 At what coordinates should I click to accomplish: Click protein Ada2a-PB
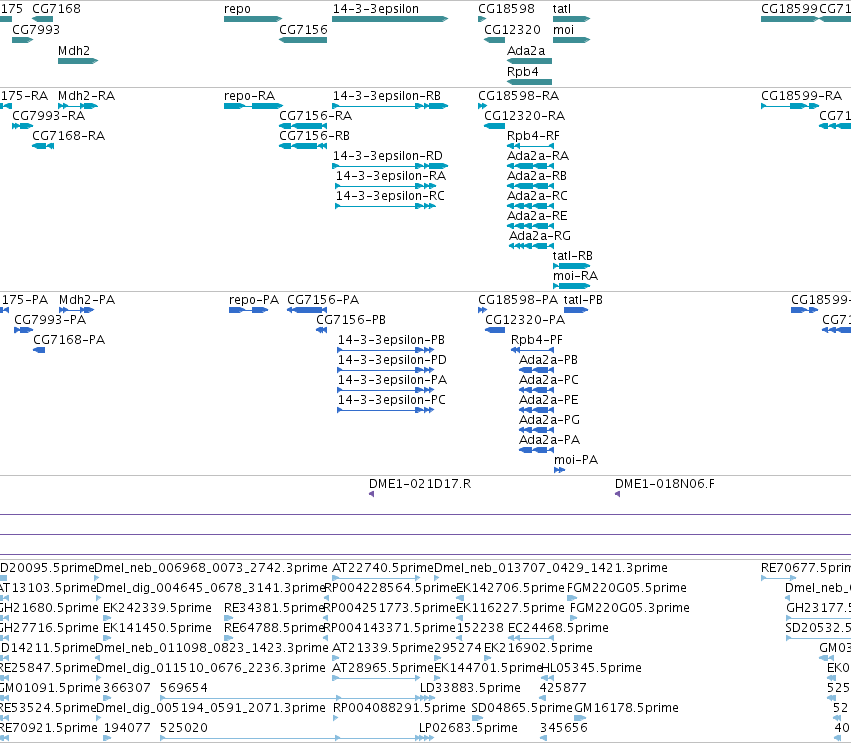pos(536,370)
